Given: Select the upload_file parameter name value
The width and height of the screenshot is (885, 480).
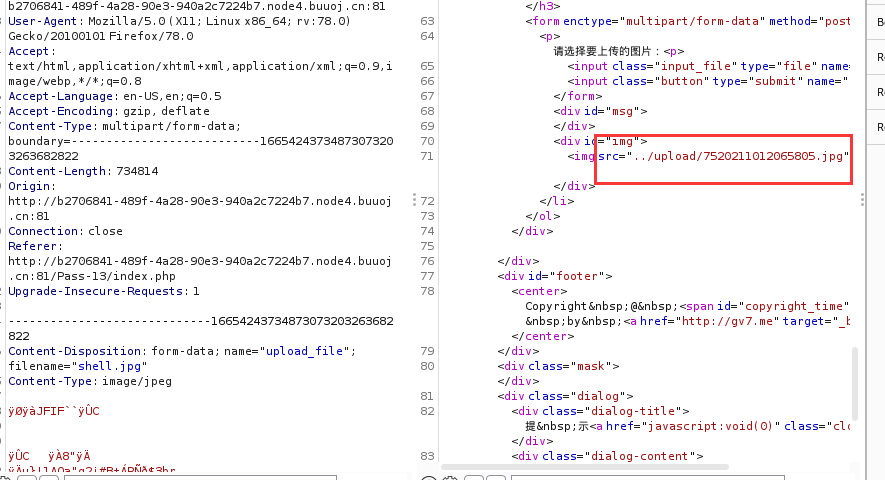Looking at the screenshot, I should pos(304,351).
